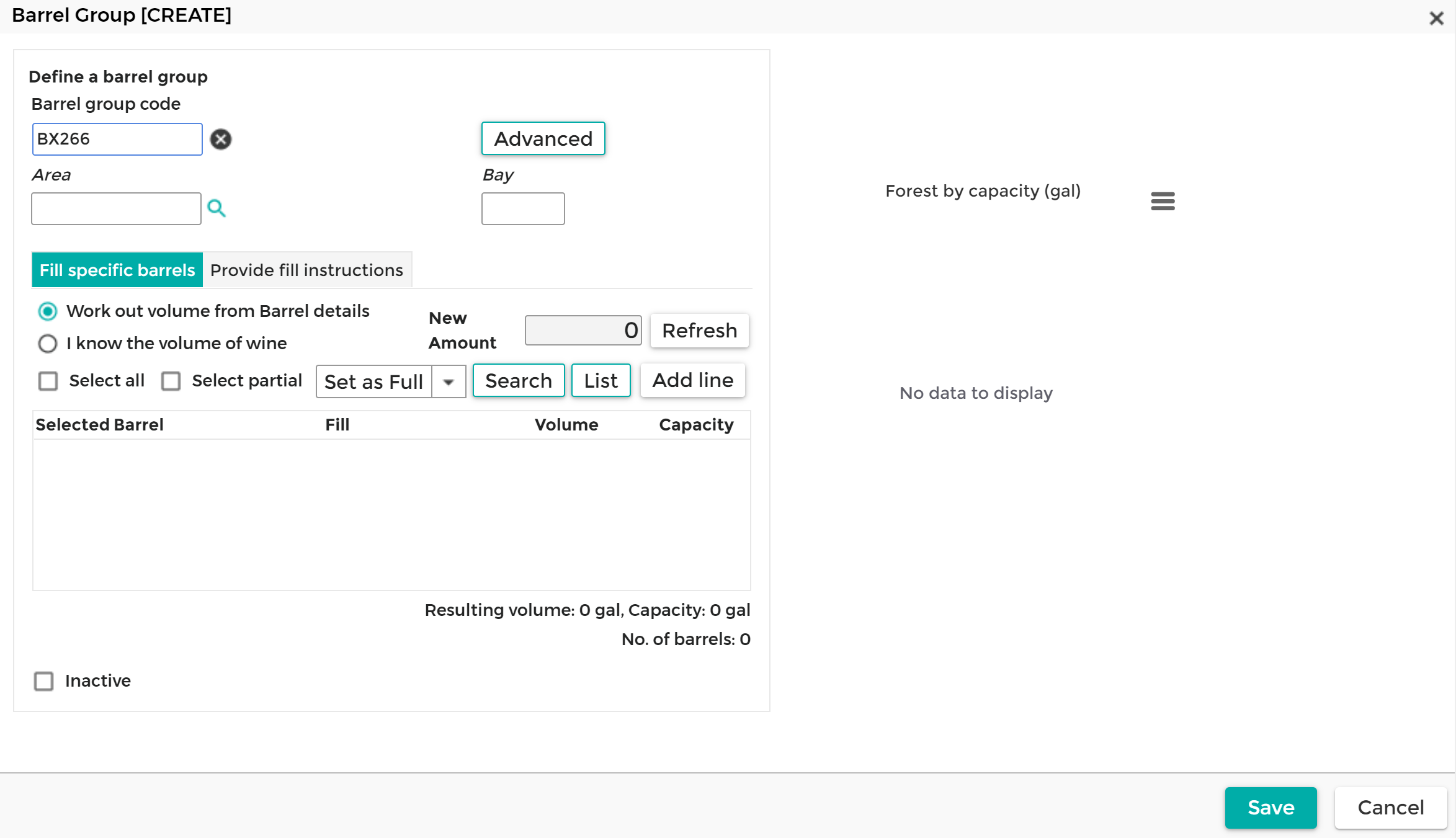
Task: Tick the Select all checkbox
Action: click(x=48, y=381)
